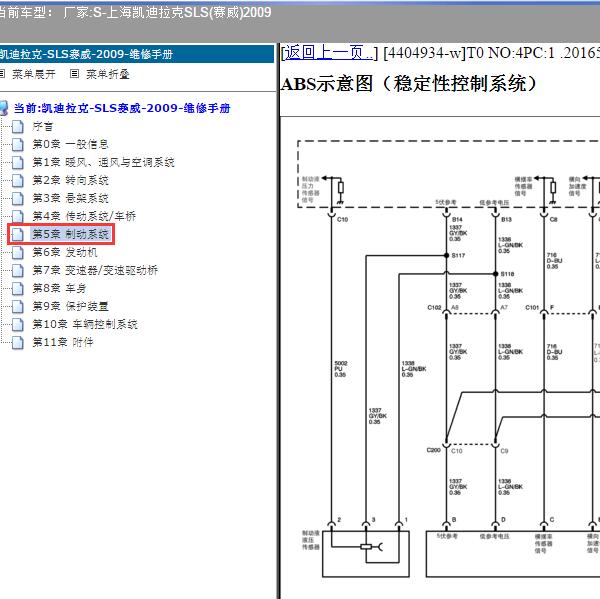Select 第5章 制动系统 chapter
The width and height of the screenshot is (600, 599).
(70, 234)
